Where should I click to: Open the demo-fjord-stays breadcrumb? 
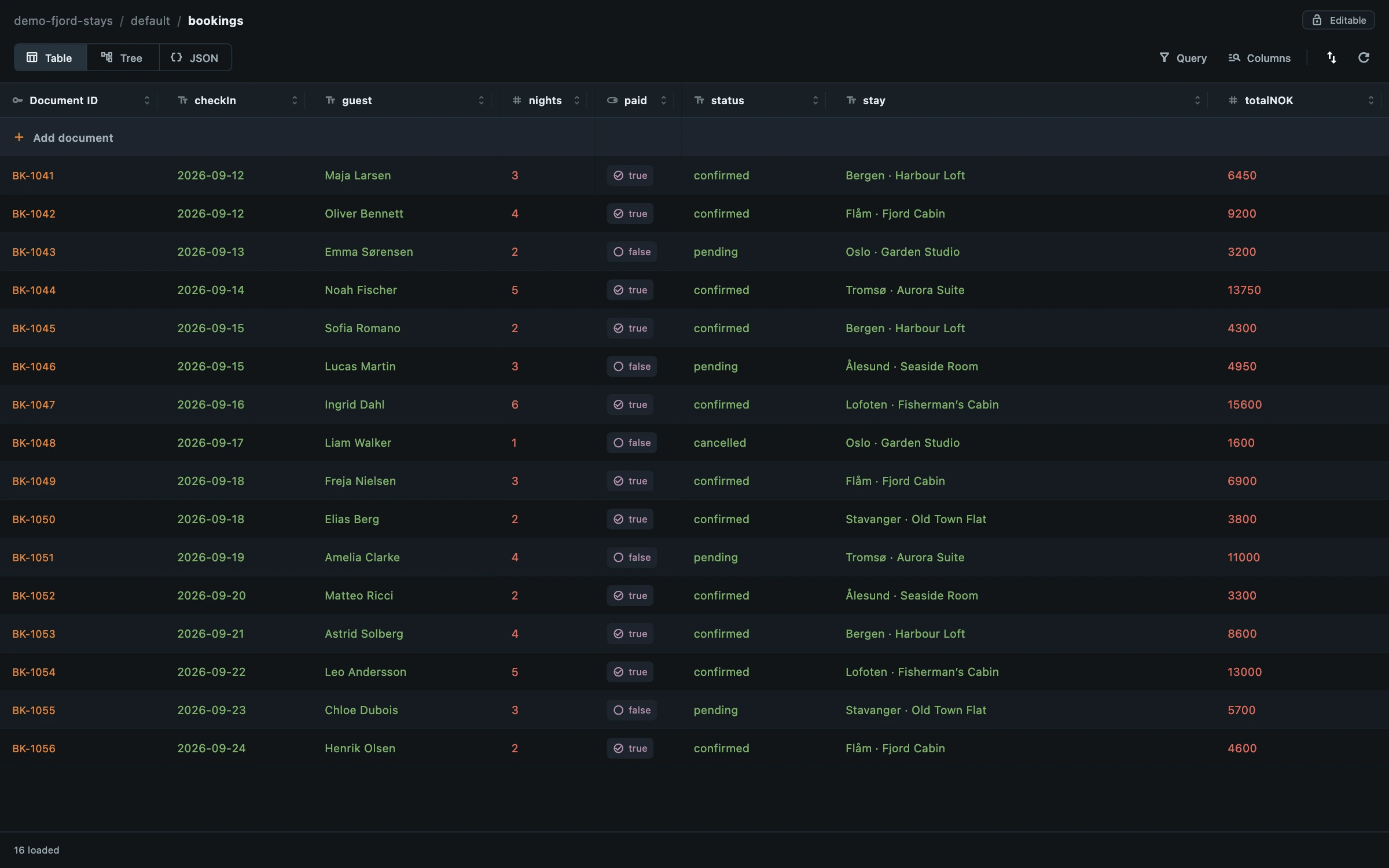pos(64,21)
